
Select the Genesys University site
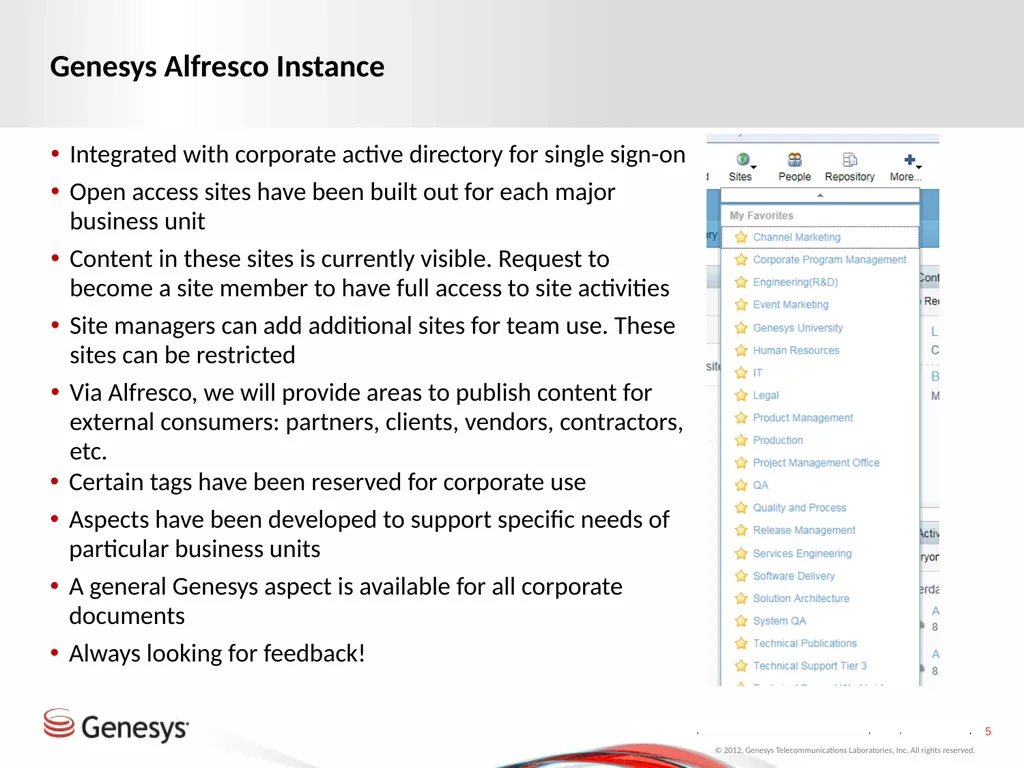798,328
